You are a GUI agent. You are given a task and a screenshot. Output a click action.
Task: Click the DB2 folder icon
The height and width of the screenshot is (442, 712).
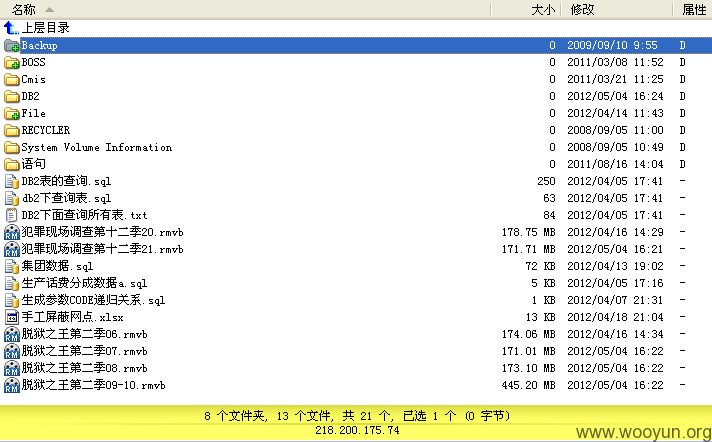tap(11, 96)
